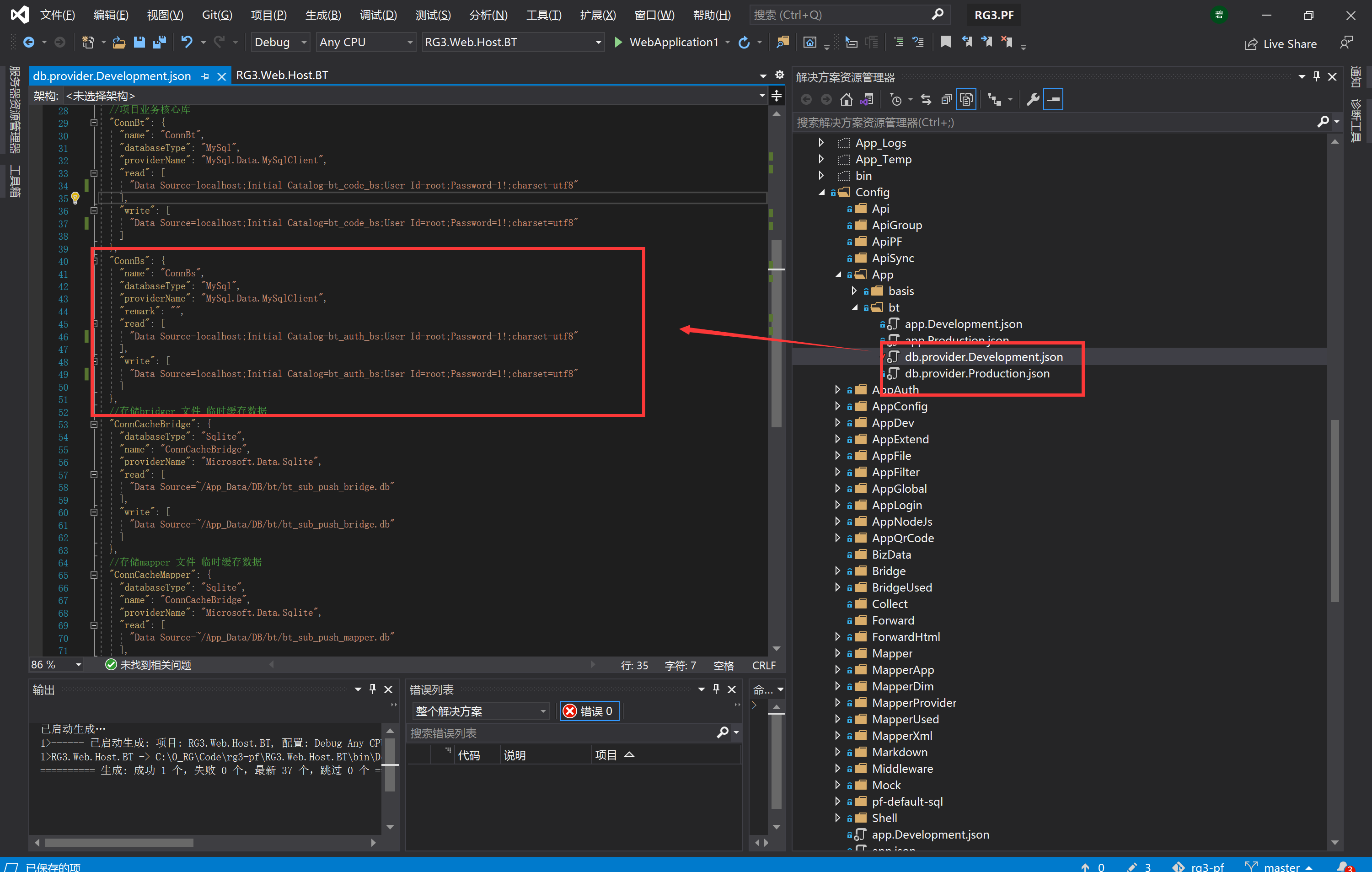The image size is (1372, 872).
Task: Undo the last edit with the Undo icon
Action: coord(187,42)
